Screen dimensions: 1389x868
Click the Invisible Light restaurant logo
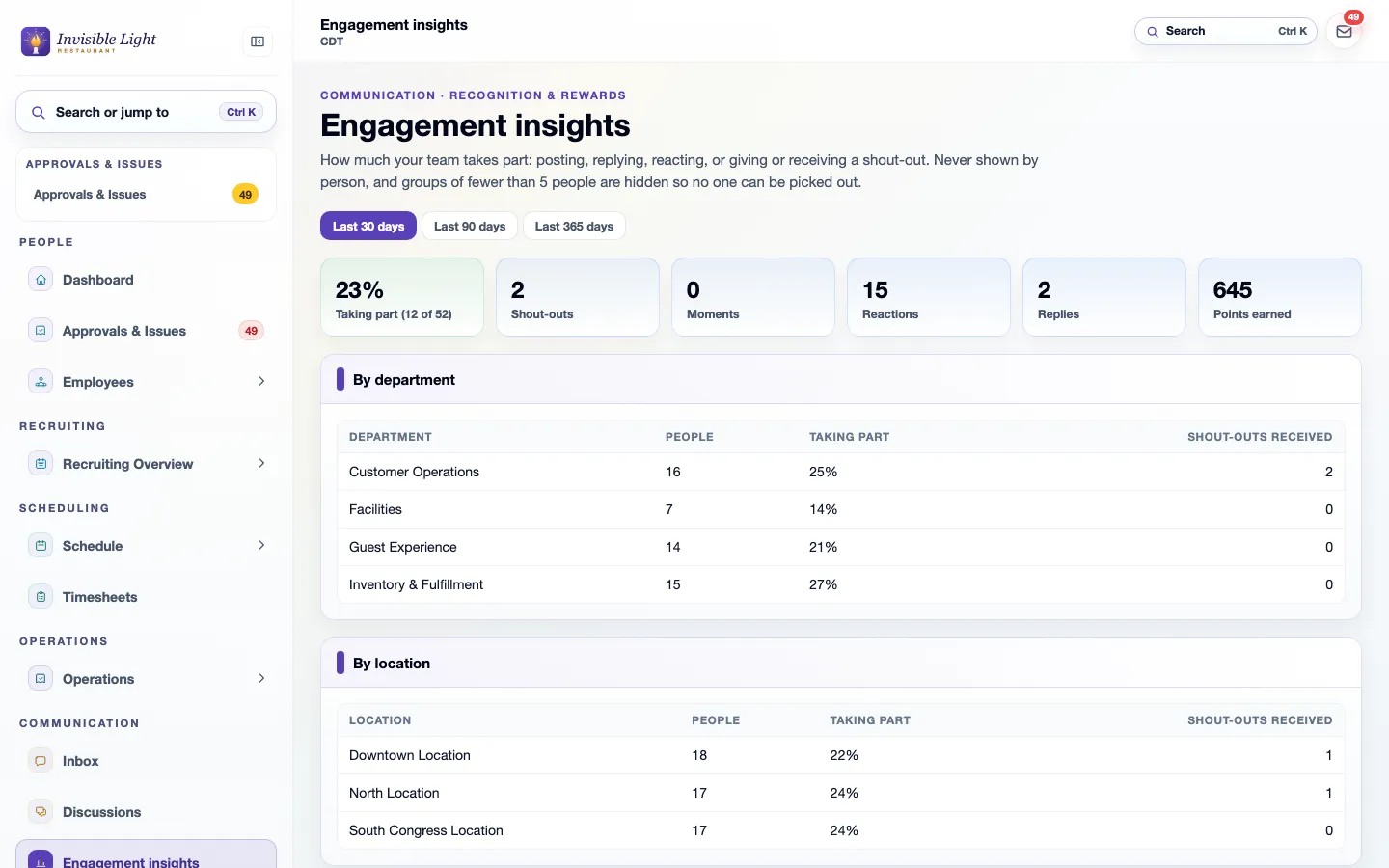89,41
